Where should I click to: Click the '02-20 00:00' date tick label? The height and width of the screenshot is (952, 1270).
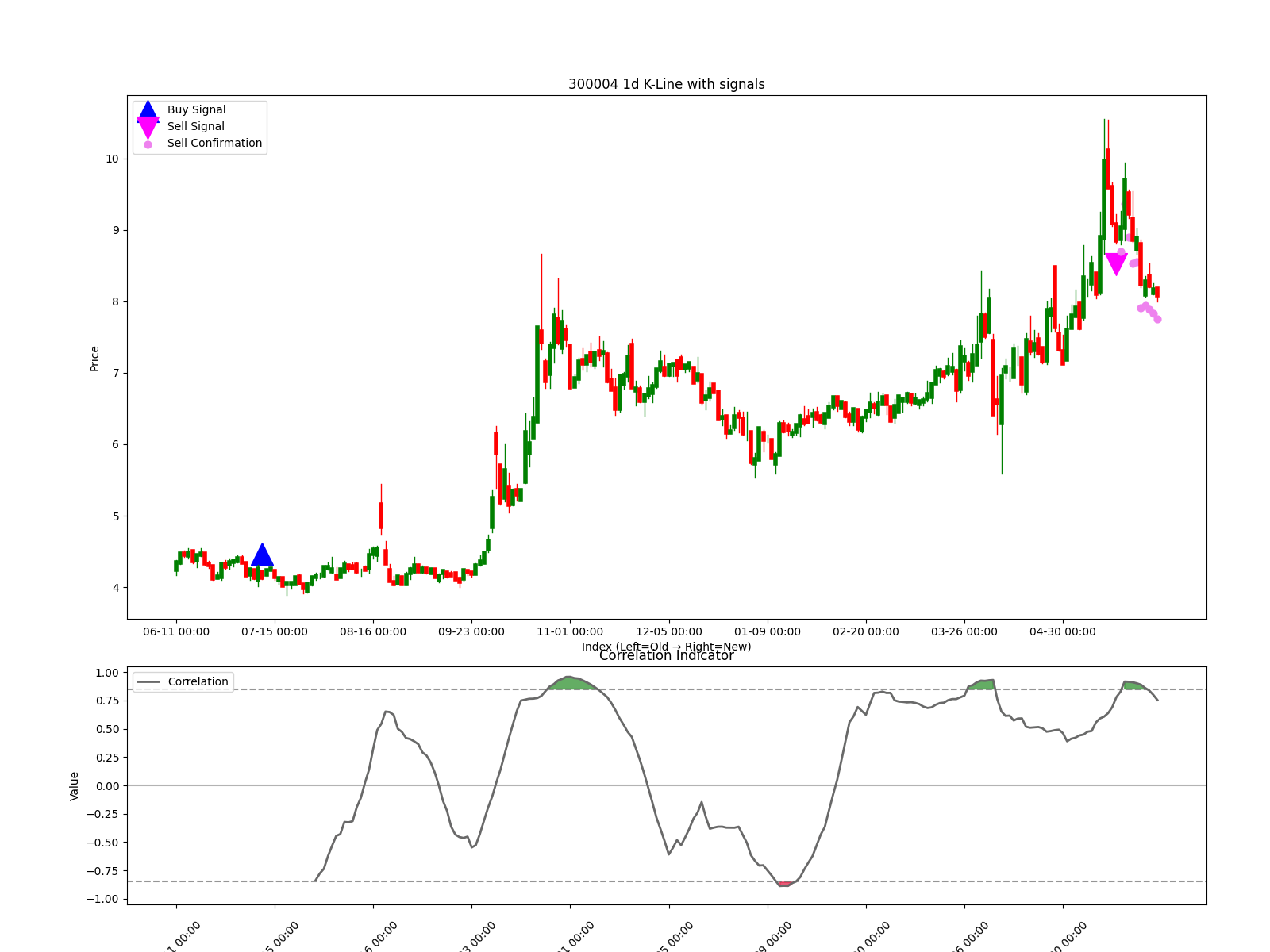click(x=866, y=632)
